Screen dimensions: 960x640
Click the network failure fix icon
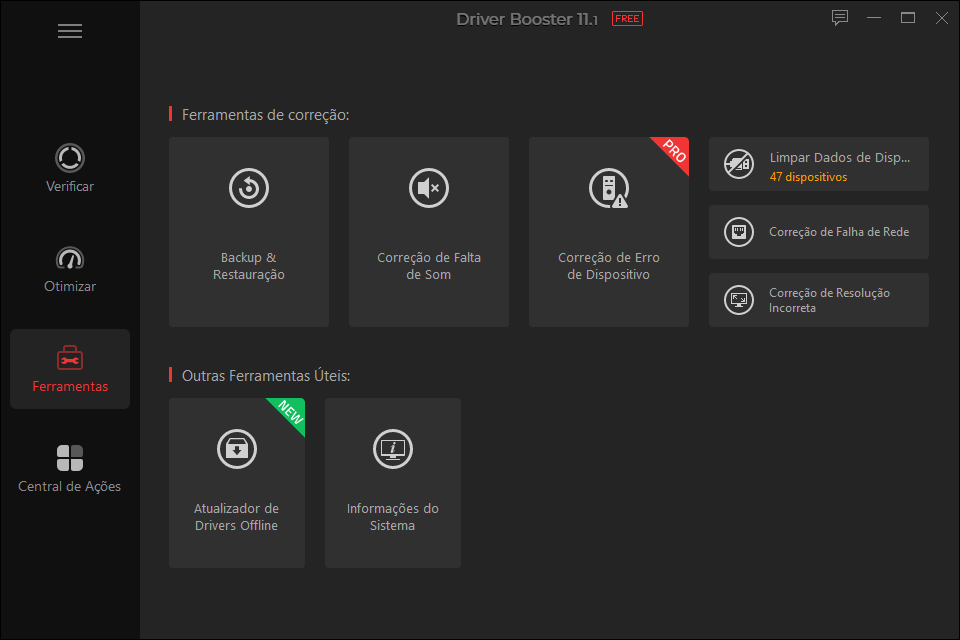click(x=739, y=232)
